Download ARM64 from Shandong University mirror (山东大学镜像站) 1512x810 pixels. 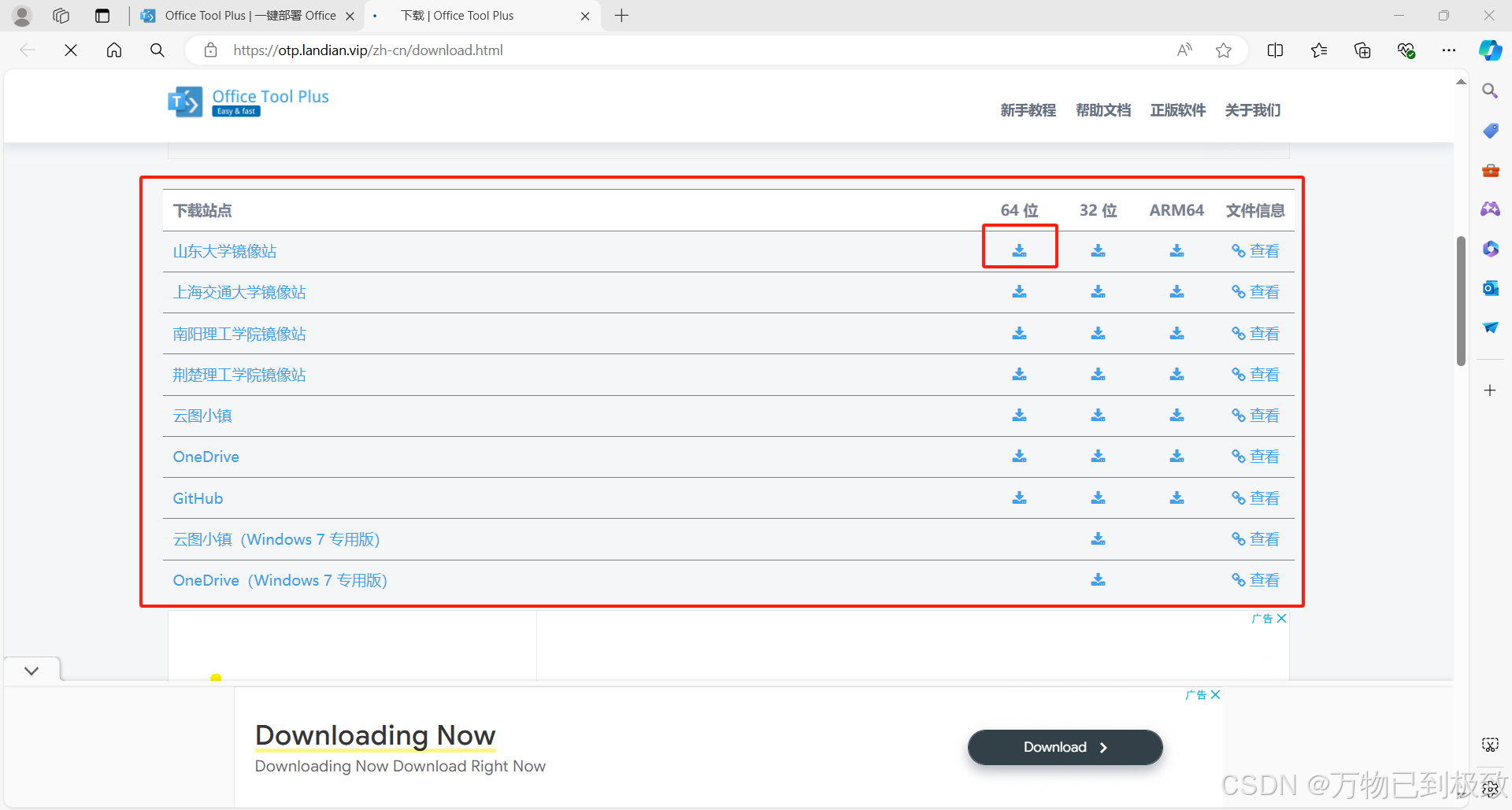1177,250
